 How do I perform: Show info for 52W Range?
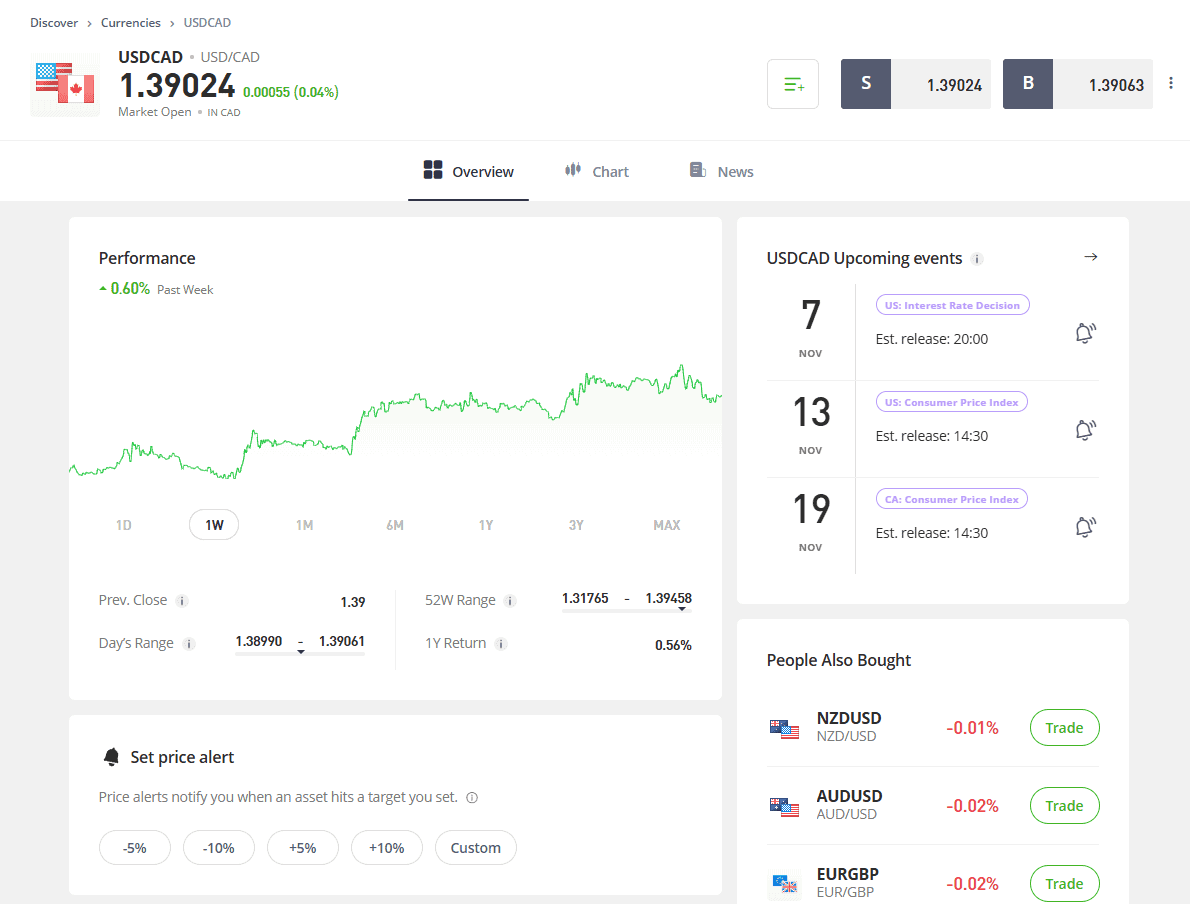tap(510, 601)
